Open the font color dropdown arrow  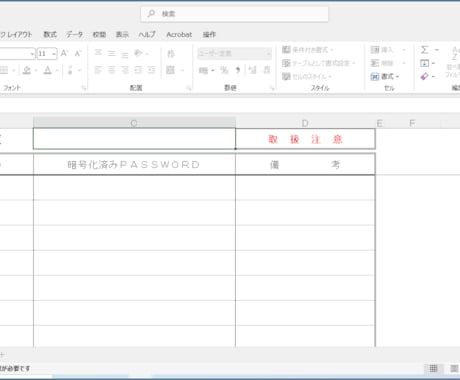tap(57, 70)
